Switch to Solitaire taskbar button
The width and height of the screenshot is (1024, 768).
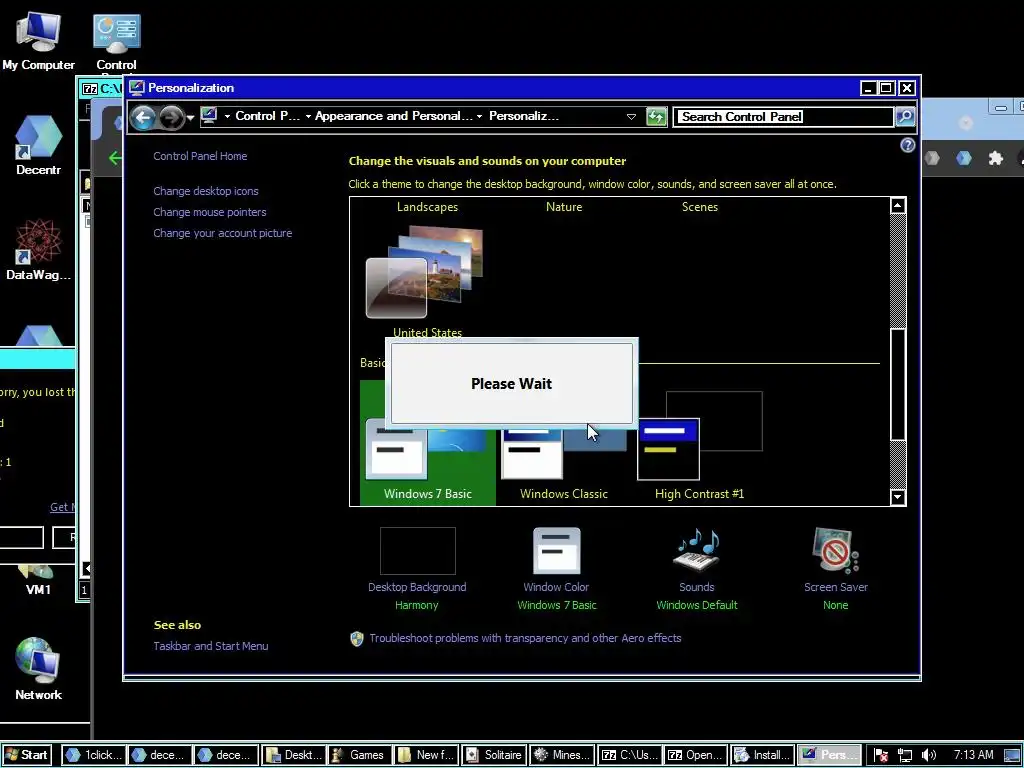494,755
